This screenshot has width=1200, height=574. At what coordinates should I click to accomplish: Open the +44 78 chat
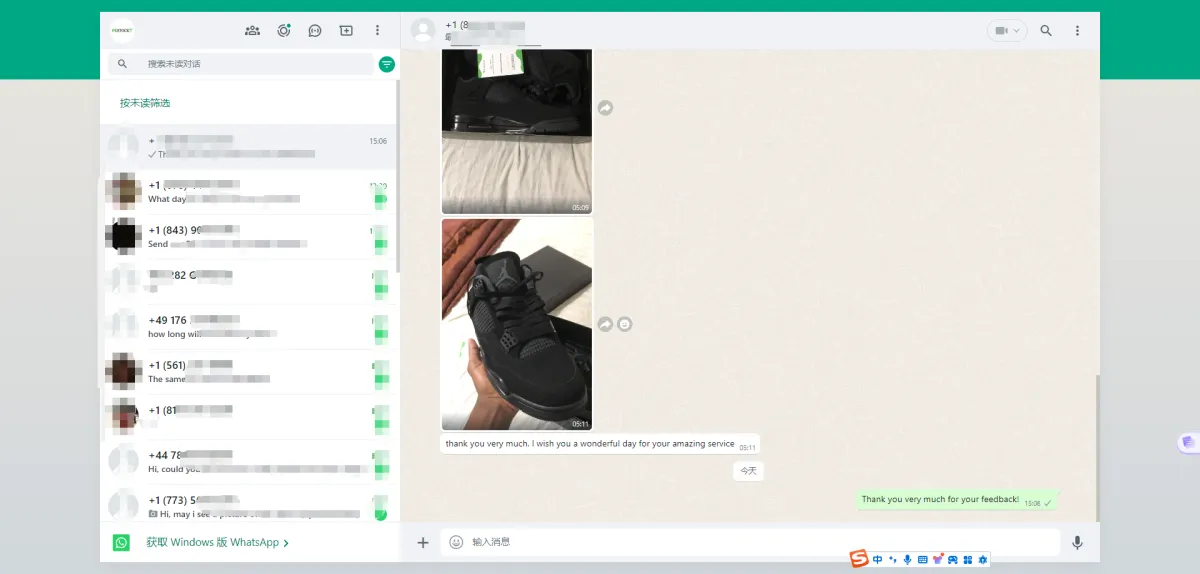point(249,462)
